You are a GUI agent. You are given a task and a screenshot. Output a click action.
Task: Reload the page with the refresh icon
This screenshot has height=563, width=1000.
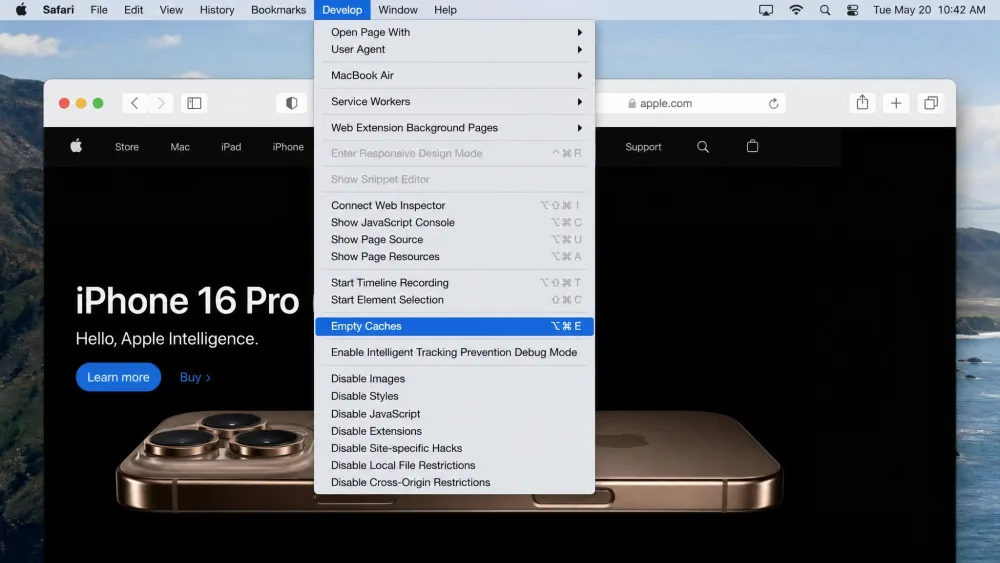click(x=774, y=103)
